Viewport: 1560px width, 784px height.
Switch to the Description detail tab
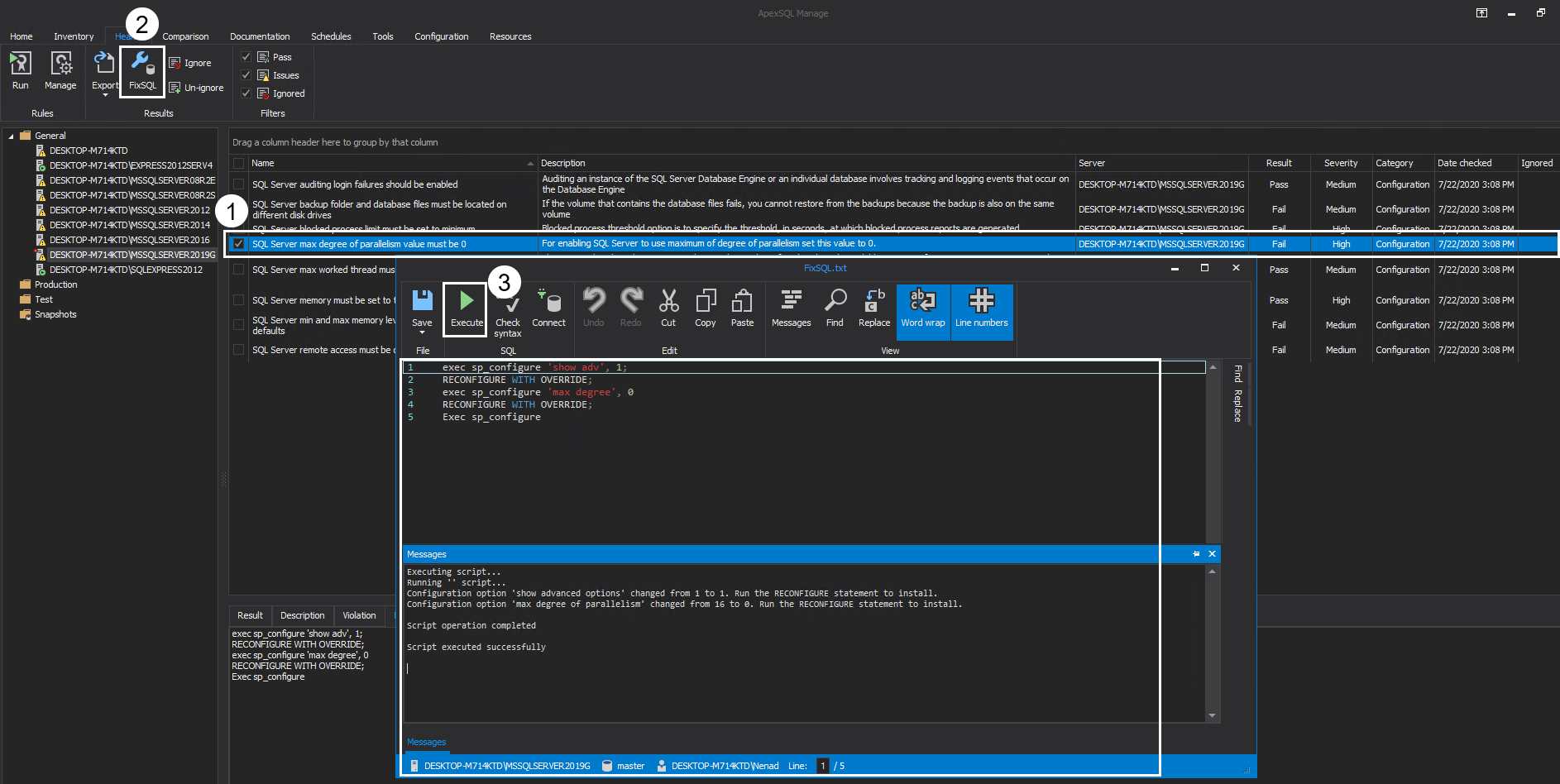point(302,615)
